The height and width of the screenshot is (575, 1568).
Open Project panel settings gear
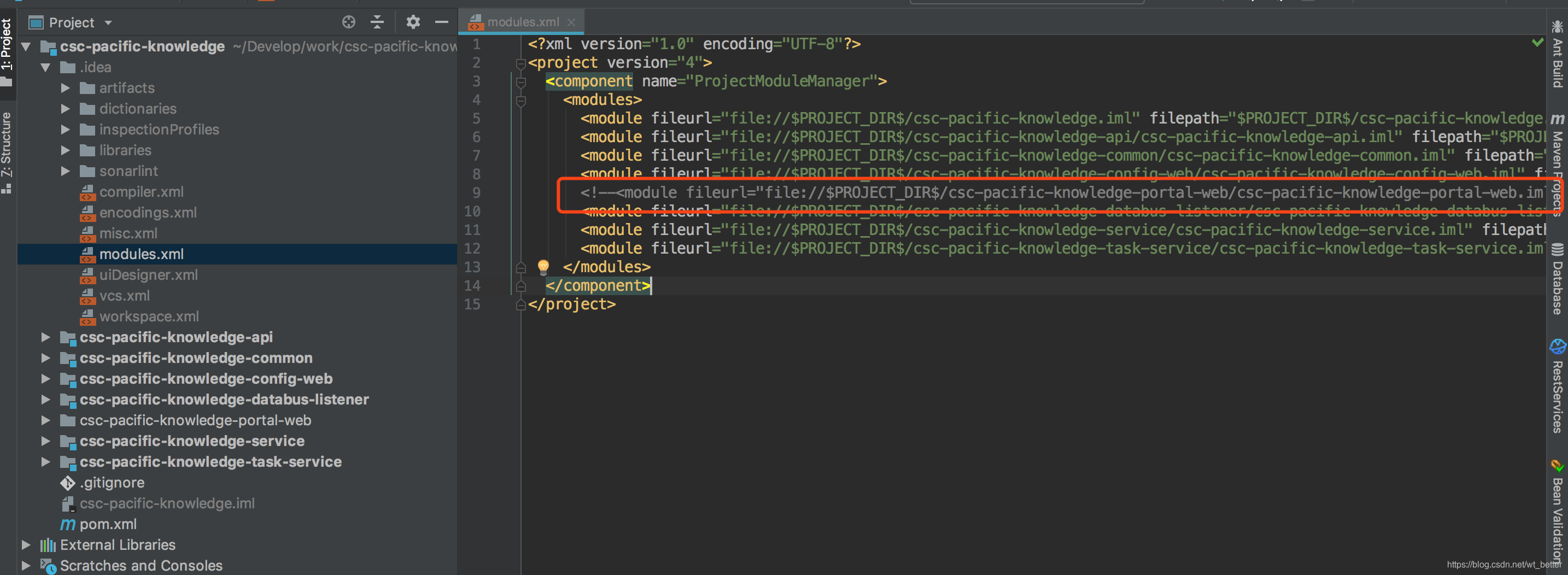(x=413, y=22)
